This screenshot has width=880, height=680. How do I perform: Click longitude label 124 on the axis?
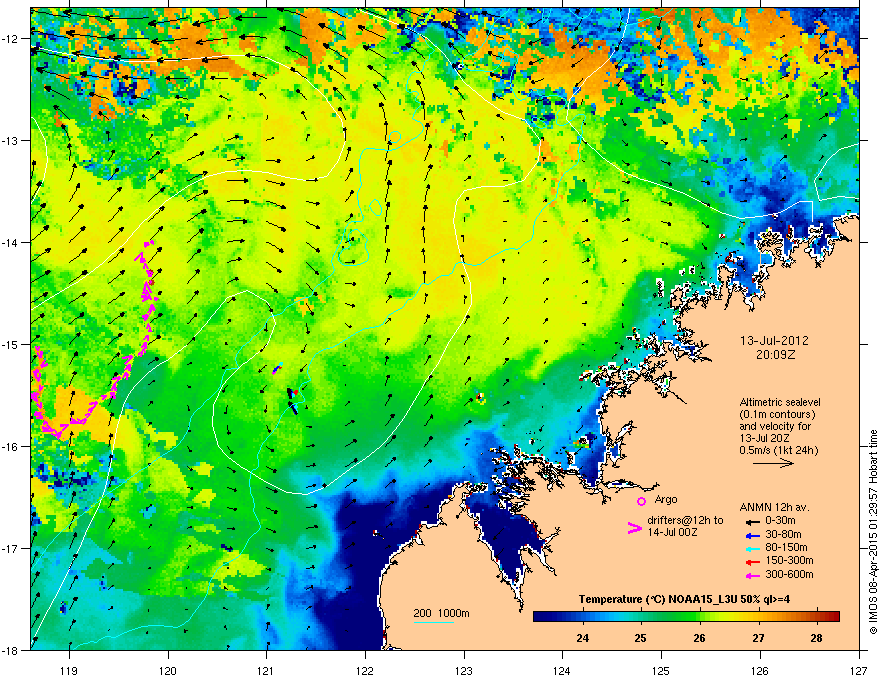(562, 670)
